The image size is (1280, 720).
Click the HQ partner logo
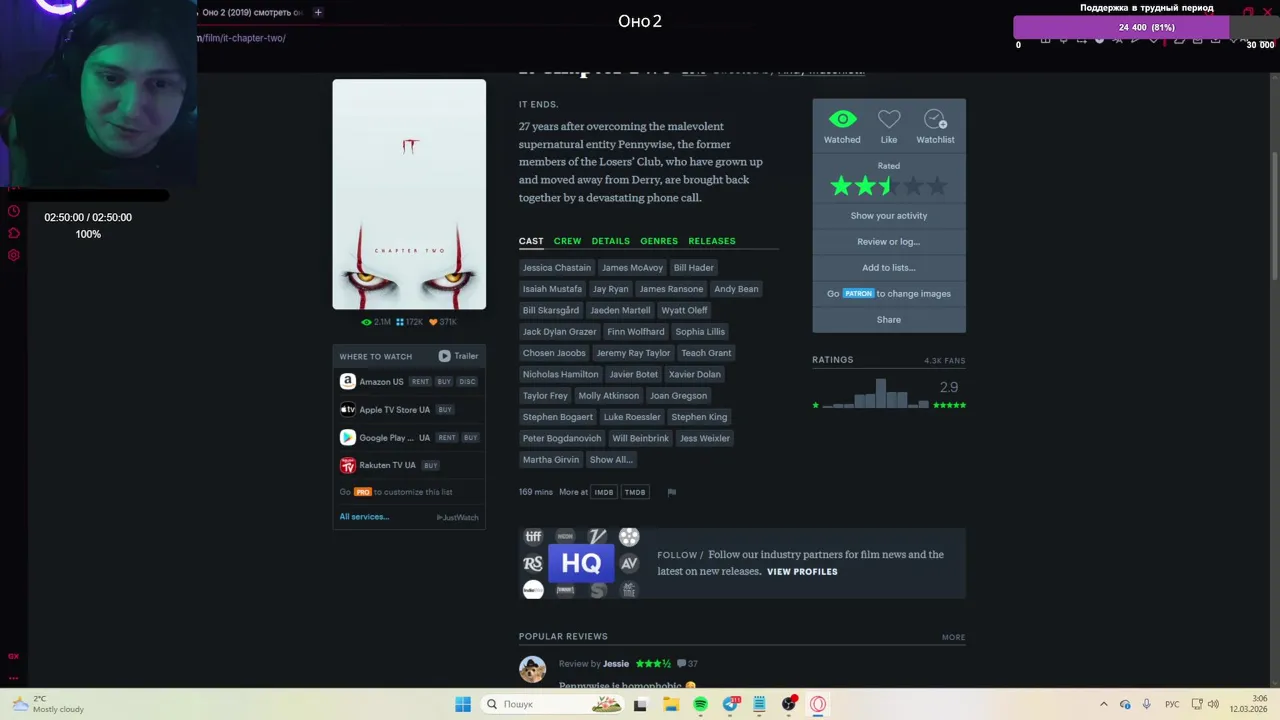pyautogui.click(x=581, y=564)
